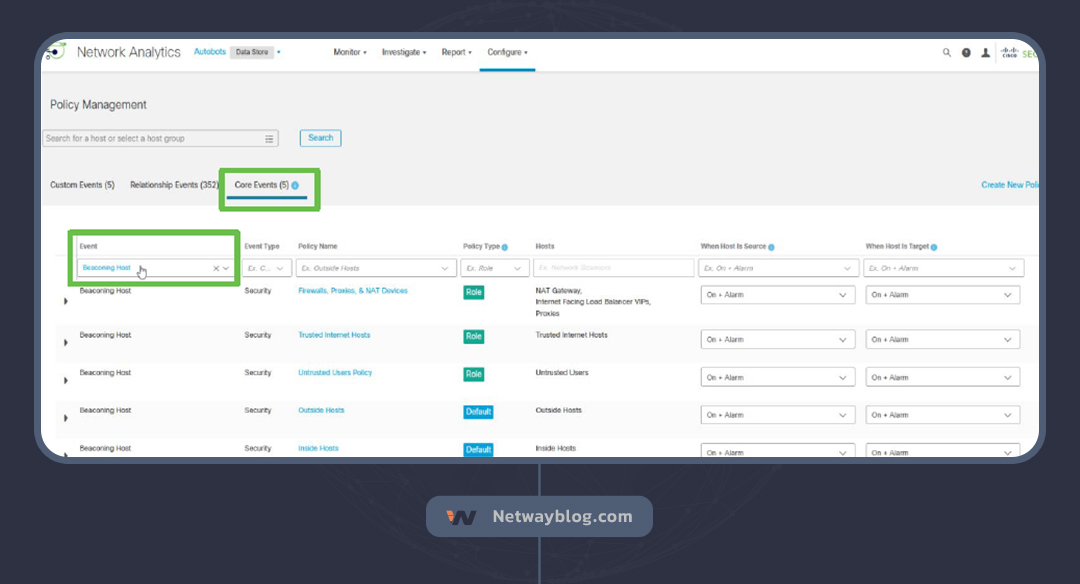The height and width of the screenshot is (584, 1080).
Task: Switch to Relationship Events tab
Action: tap(174, 185)
